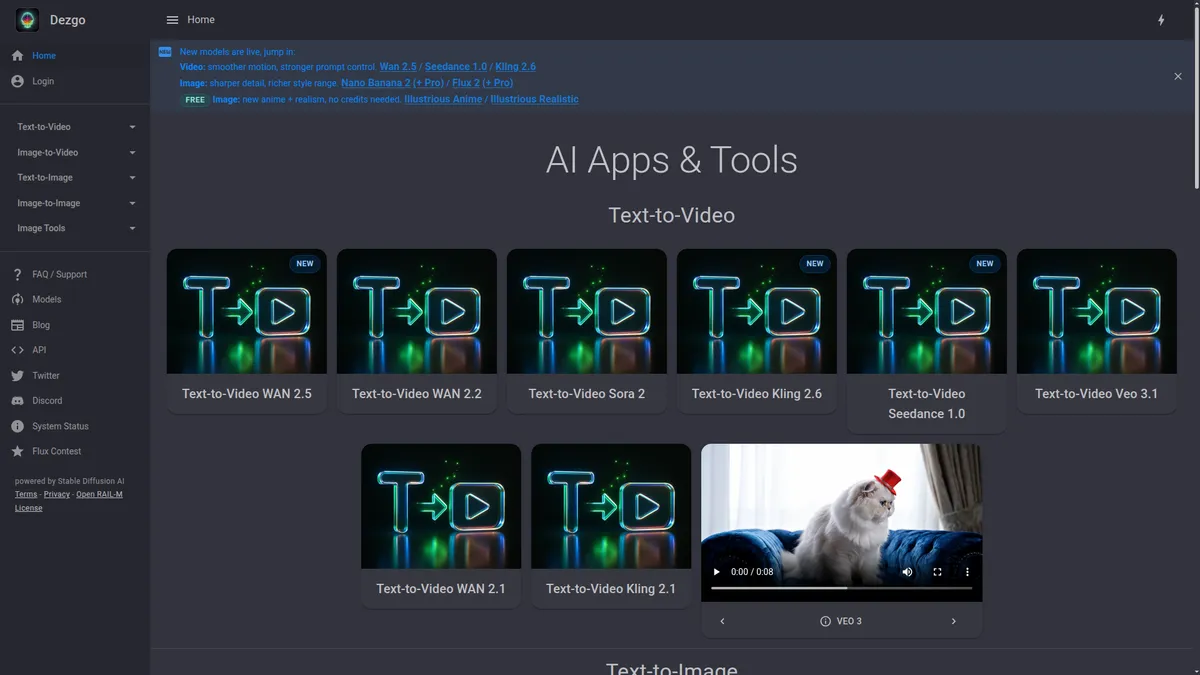Open the Discord link in the sidebar
Image resolution: width=1200 pixels, height=675 pixels.
coord(46,401)
